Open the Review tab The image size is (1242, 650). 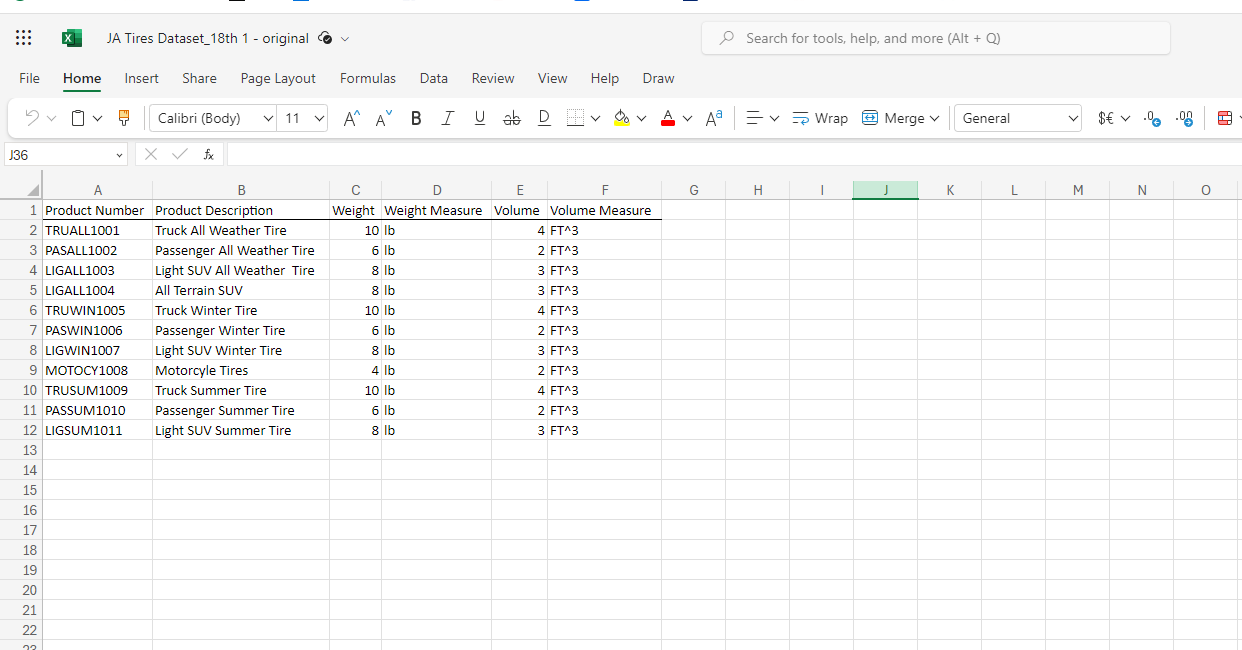(493, 78)
